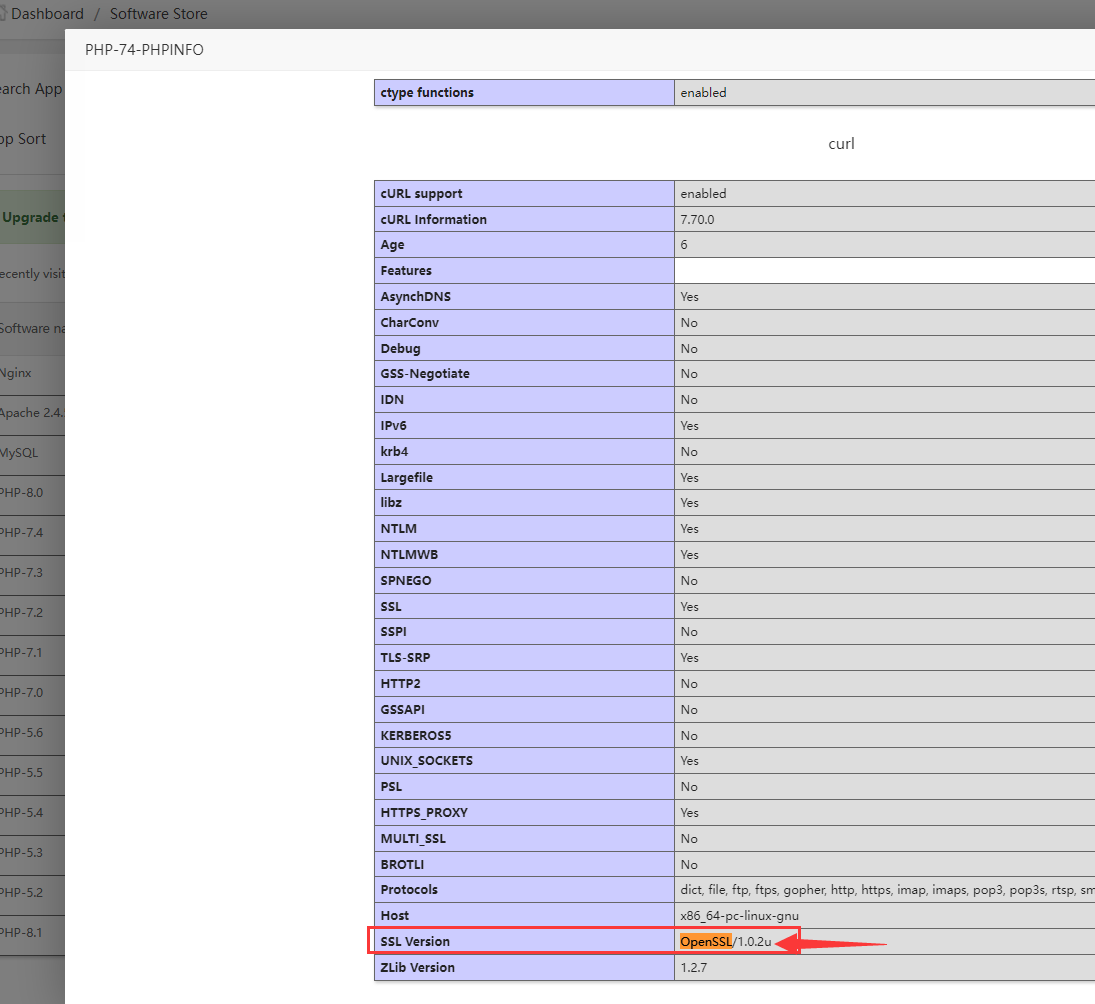Click the curl section heading
This screenshot has width=1095, height=1004.
tap(841, 144)
